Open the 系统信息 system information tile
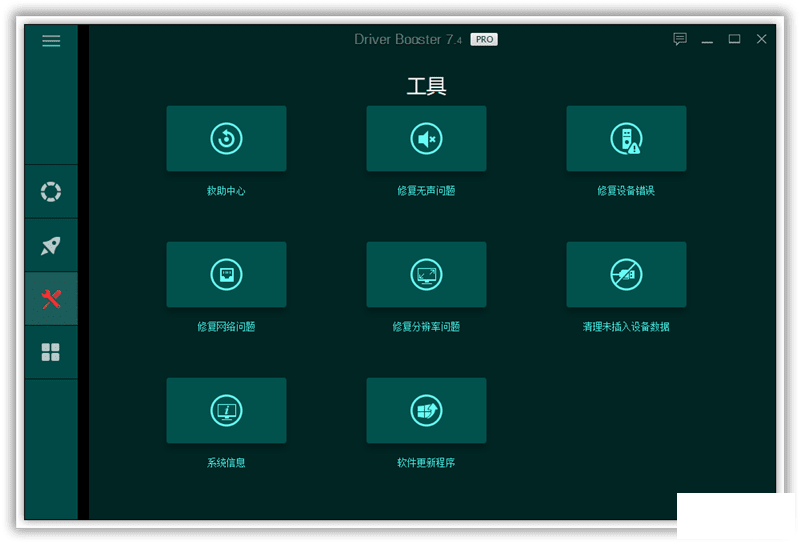Image resolution: width=800 pixels, height=544 pixels. (x=226, y=410)
